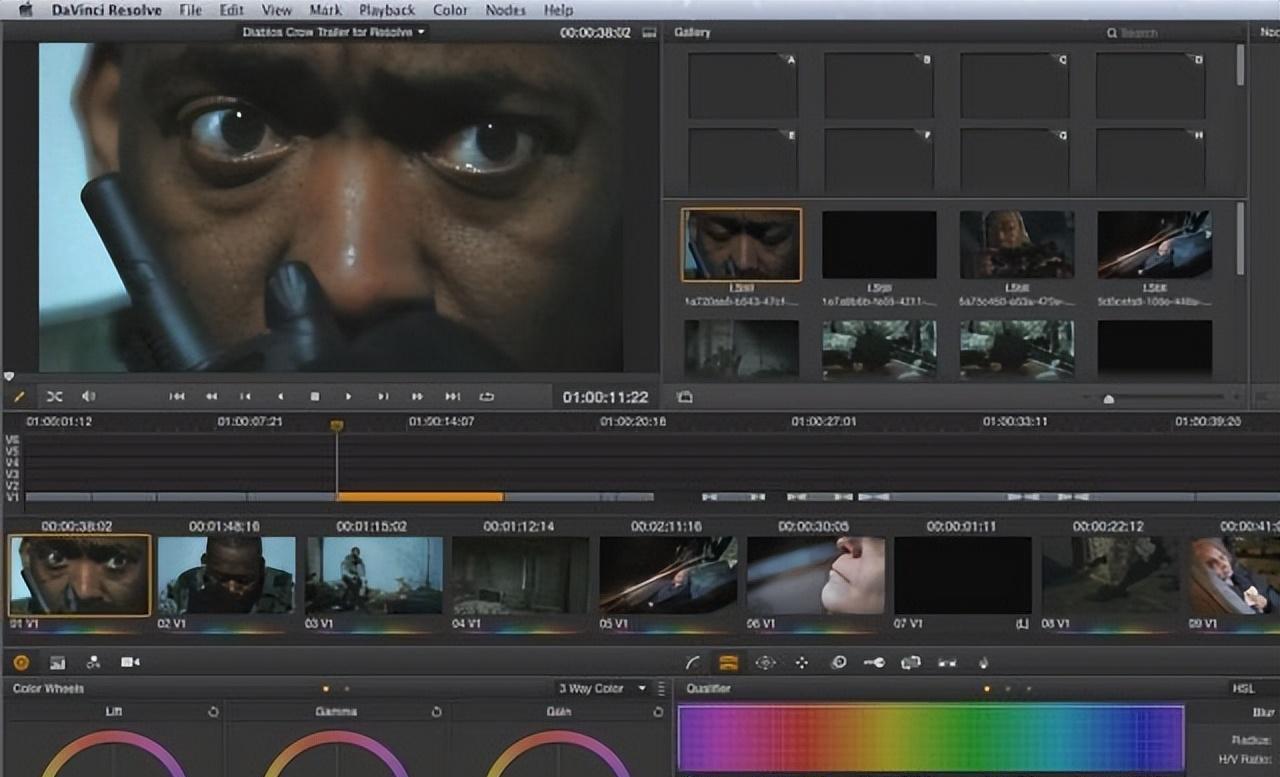Click the viewer timecode 01:00:11:22

tap(605, 397)
